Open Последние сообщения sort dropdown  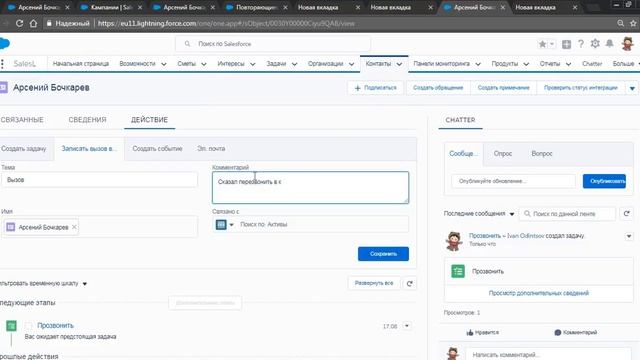(511, 214)
